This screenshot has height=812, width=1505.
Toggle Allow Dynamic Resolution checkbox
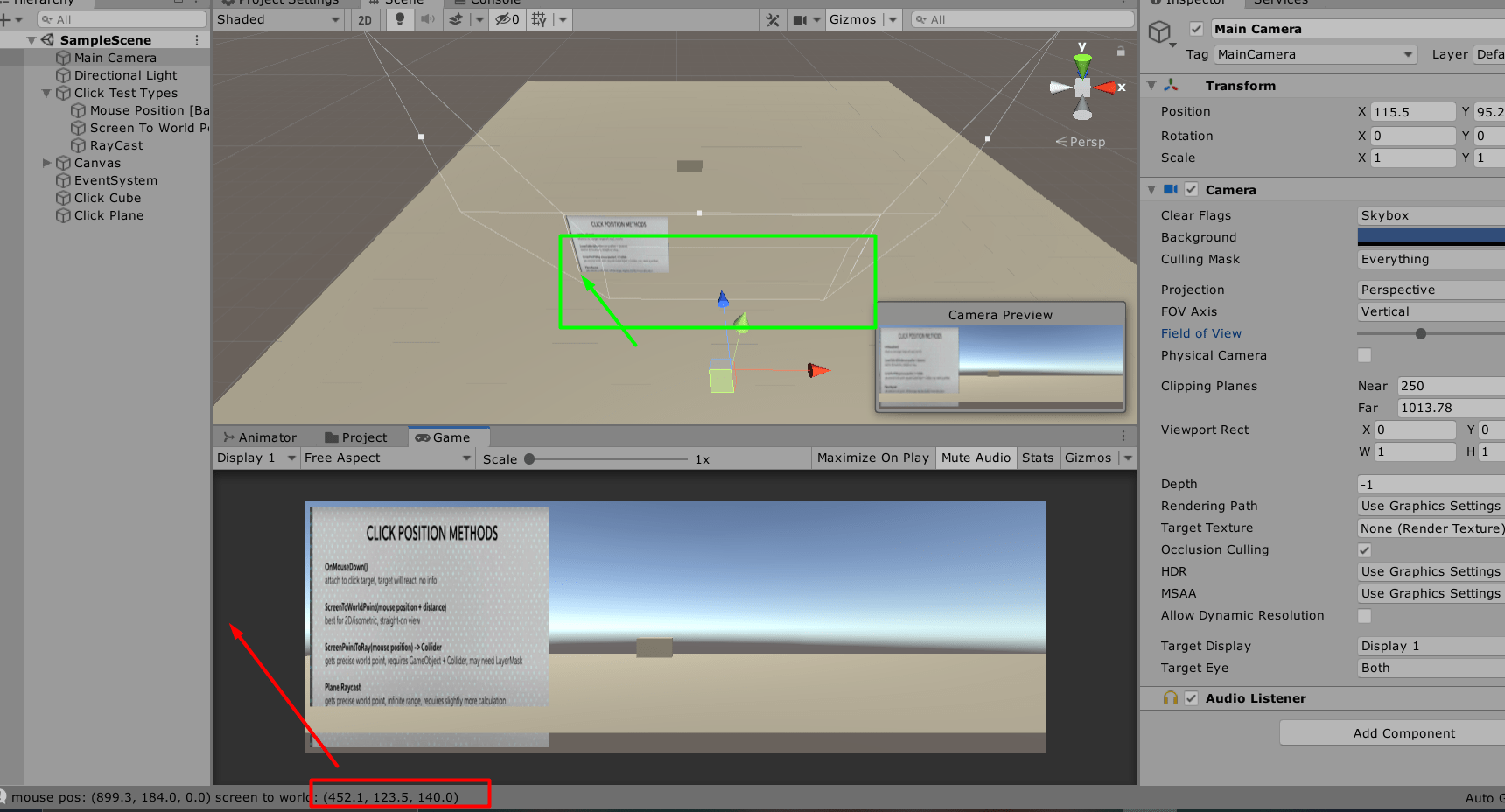point(1364,615)
